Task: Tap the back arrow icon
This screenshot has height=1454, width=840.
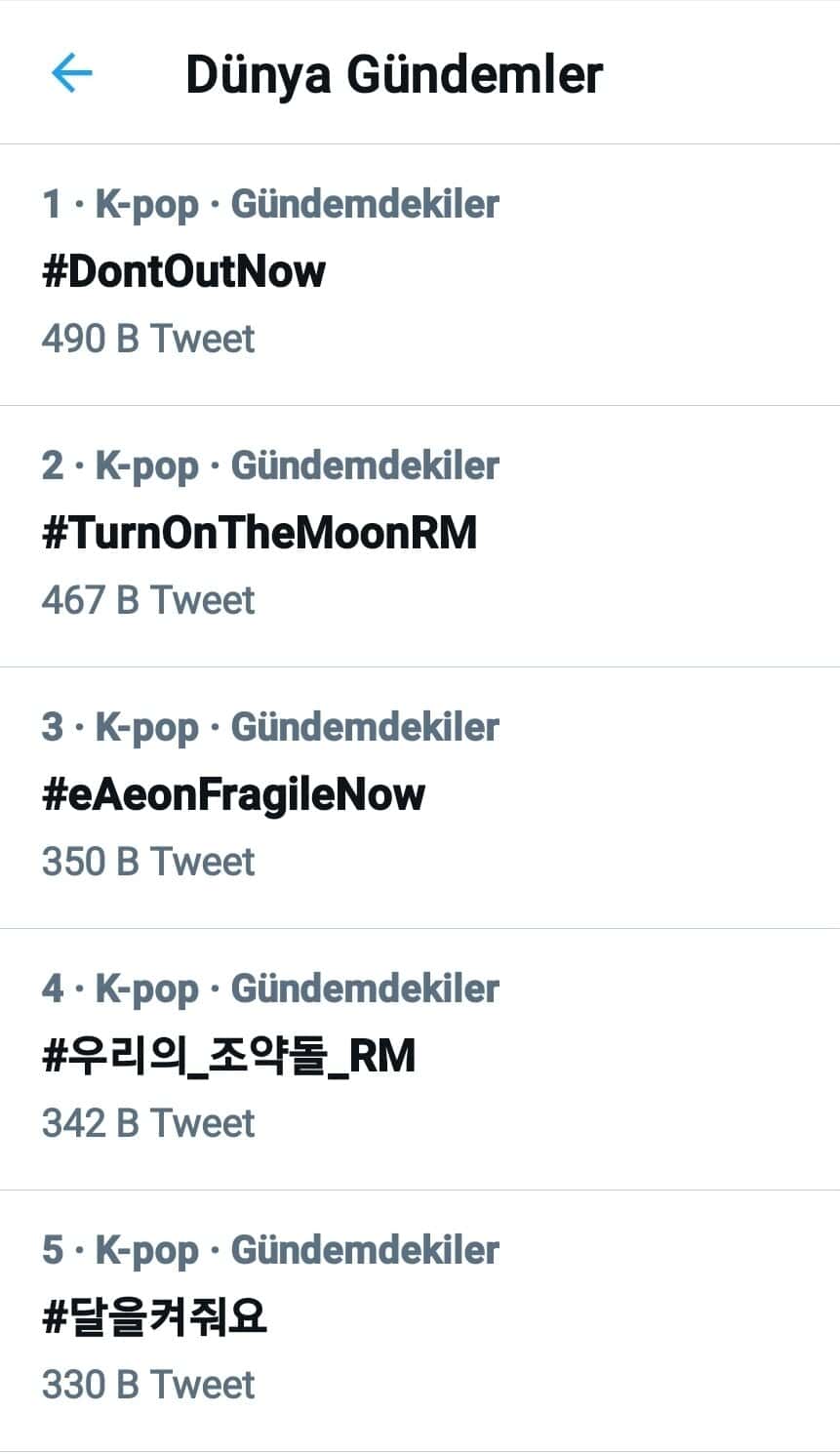Action: tap(71, 73)
